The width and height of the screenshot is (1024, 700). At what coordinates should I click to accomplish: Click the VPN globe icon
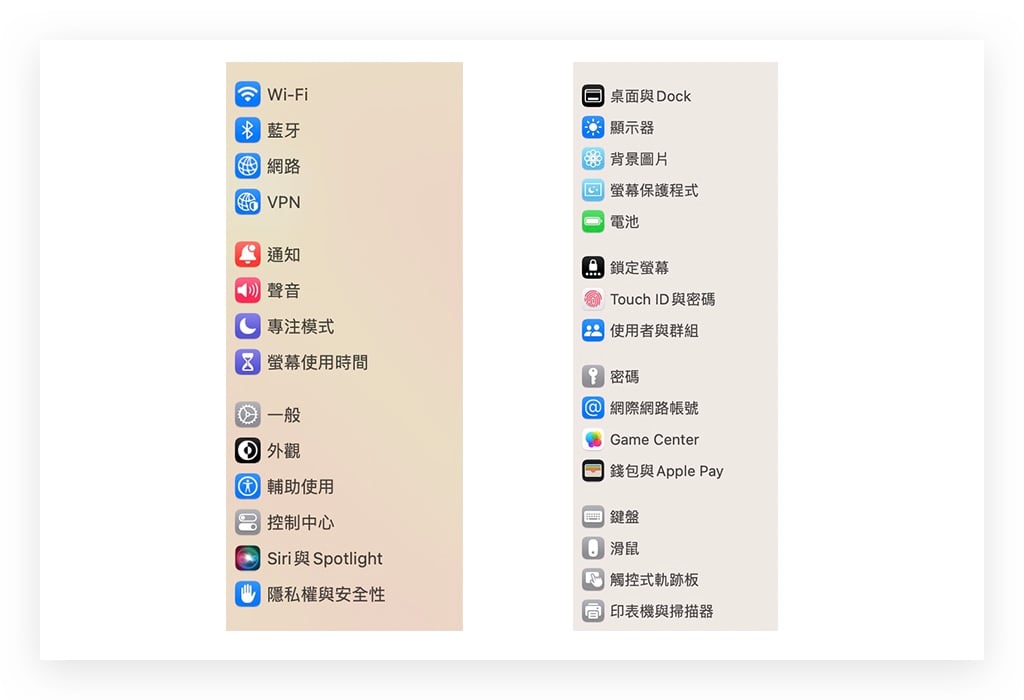248,202
